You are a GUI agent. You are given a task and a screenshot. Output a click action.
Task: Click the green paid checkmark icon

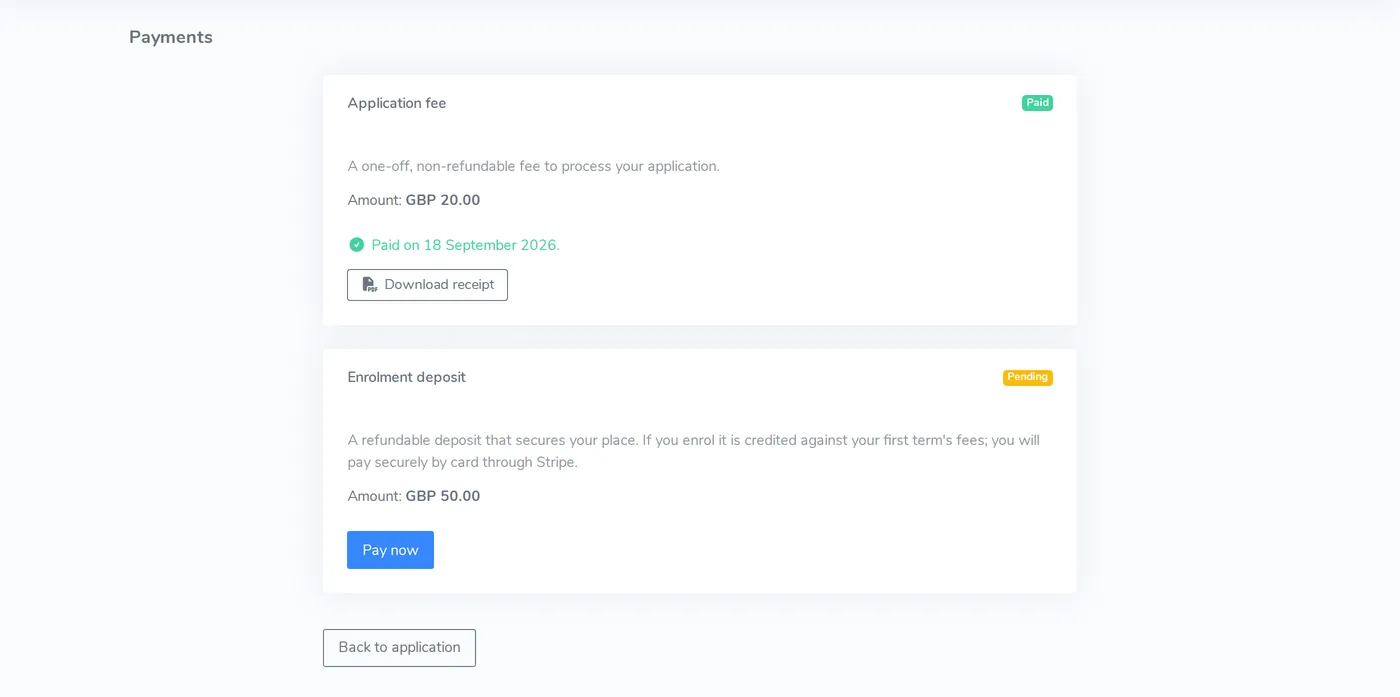356,245
